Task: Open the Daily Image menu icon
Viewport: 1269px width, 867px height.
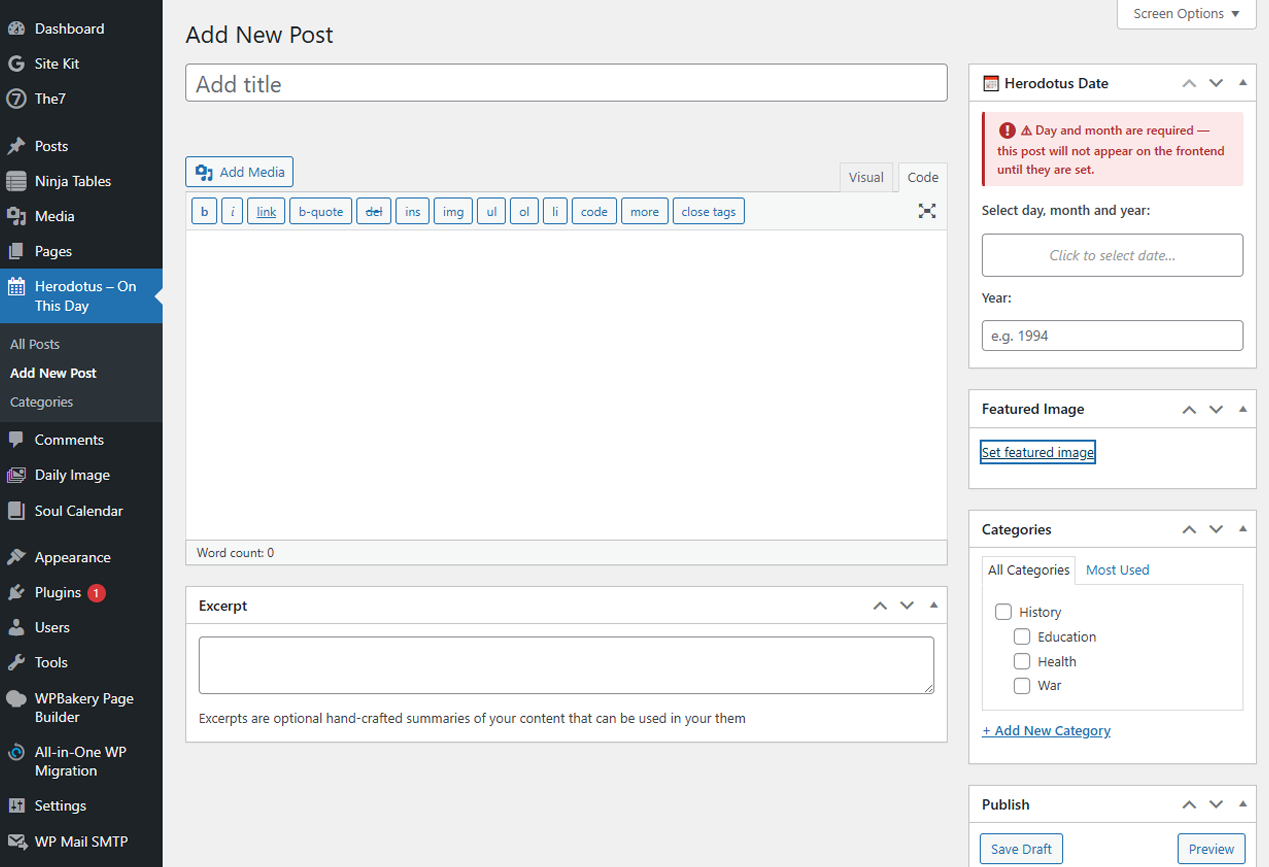Action: click(x=16, y=475)
